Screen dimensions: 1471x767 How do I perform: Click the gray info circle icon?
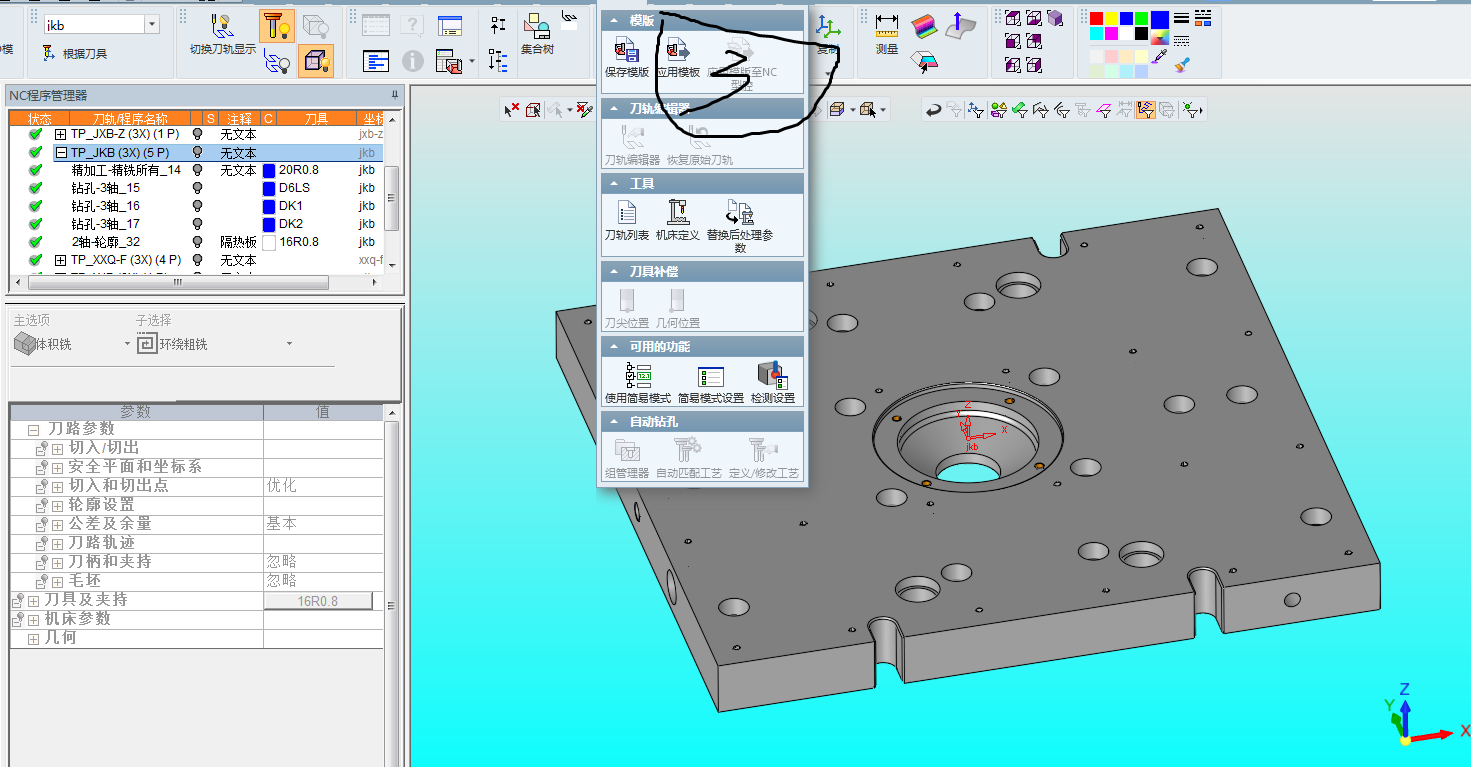pyautogui.click(x=413, y=61)
